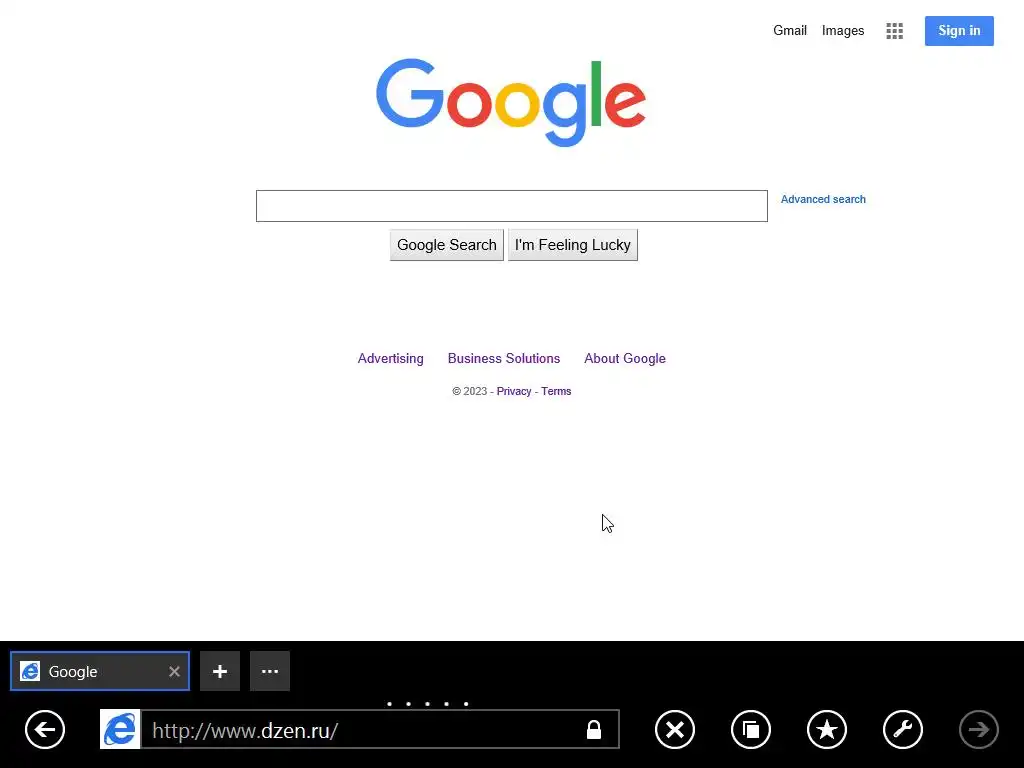Open the tabs view button

pos(751,729)
